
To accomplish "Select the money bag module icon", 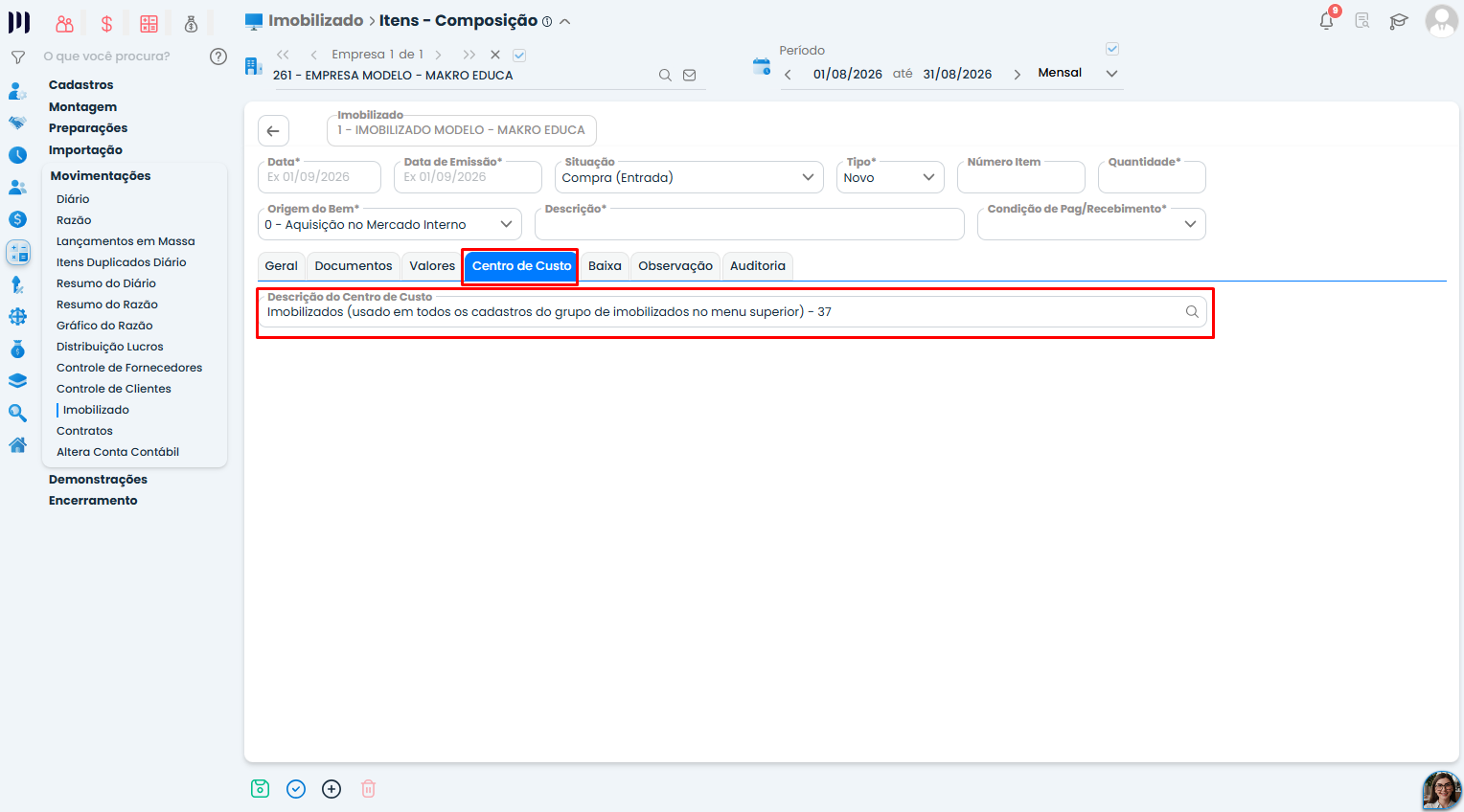I will [191, 24].
